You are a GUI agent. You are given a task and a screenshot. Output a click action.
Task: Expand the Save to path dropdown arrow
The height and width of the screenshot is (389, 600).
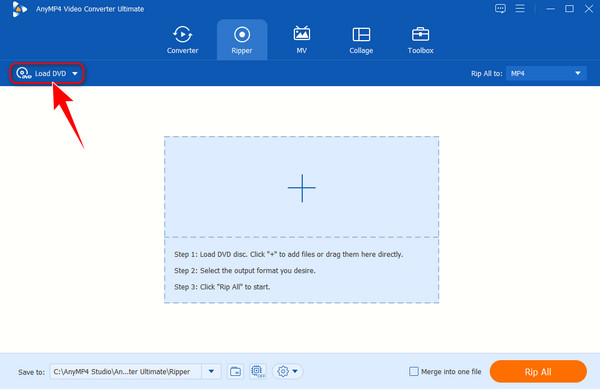point(211,371)
